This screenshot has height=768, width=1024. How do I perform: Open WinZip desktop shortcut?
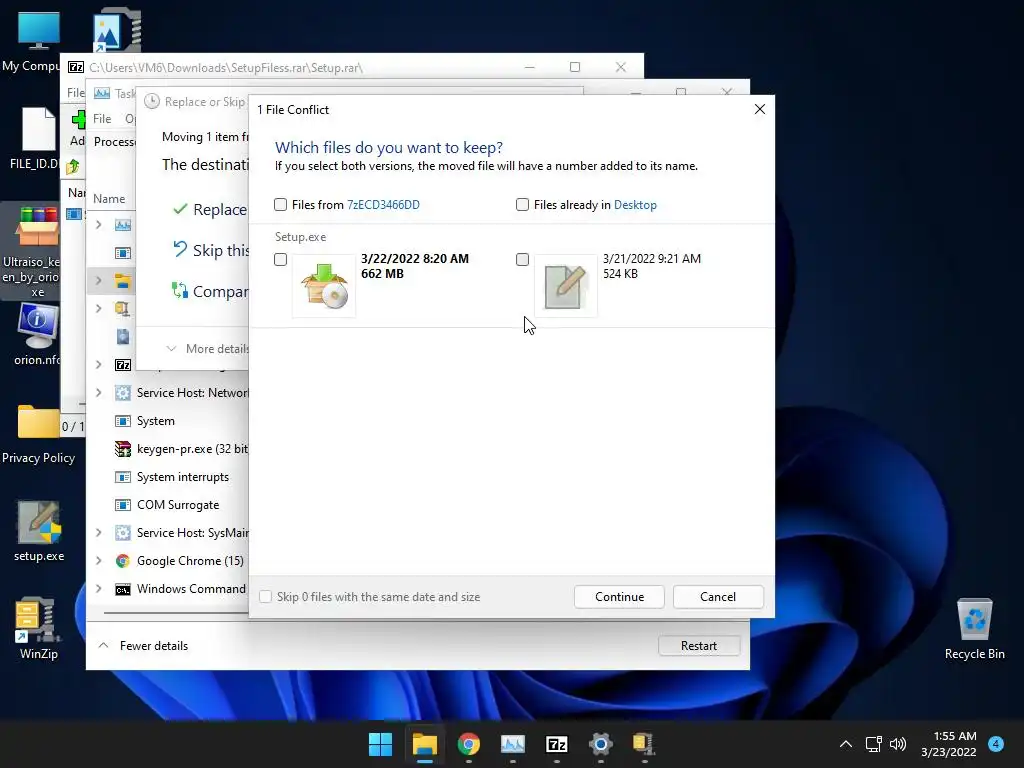coord(37,620)
